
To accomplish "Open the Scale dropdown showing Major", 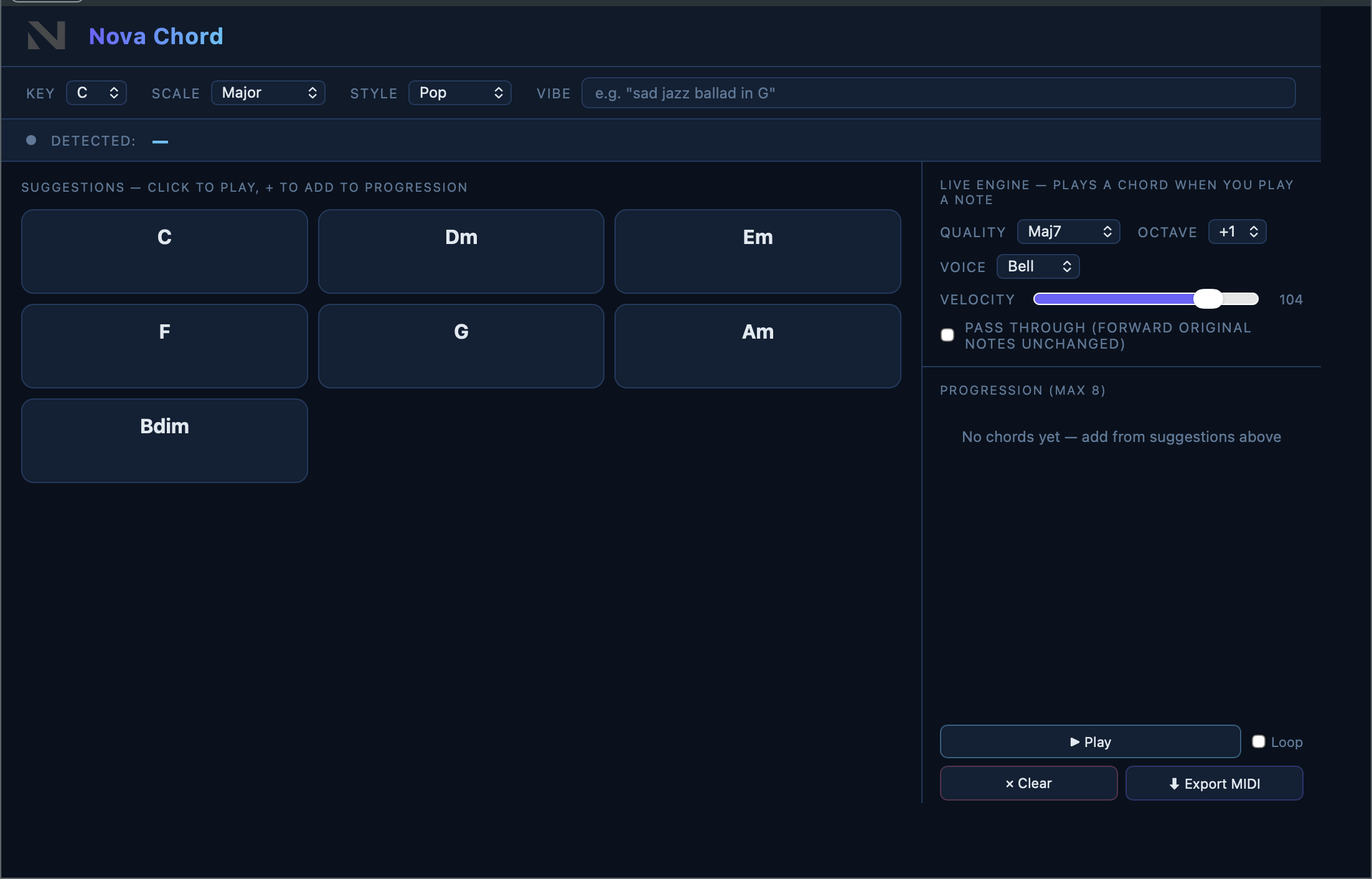I will click(x=268, y=93).
